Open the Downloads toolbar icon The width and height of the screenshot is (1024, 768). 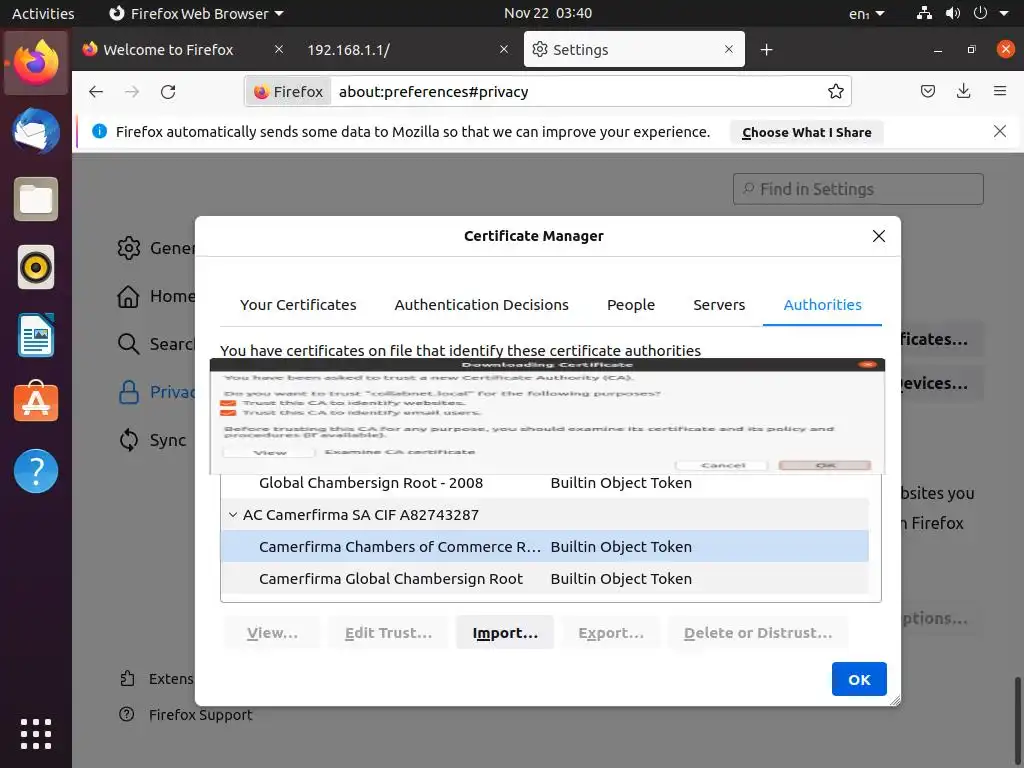(963, 91)
